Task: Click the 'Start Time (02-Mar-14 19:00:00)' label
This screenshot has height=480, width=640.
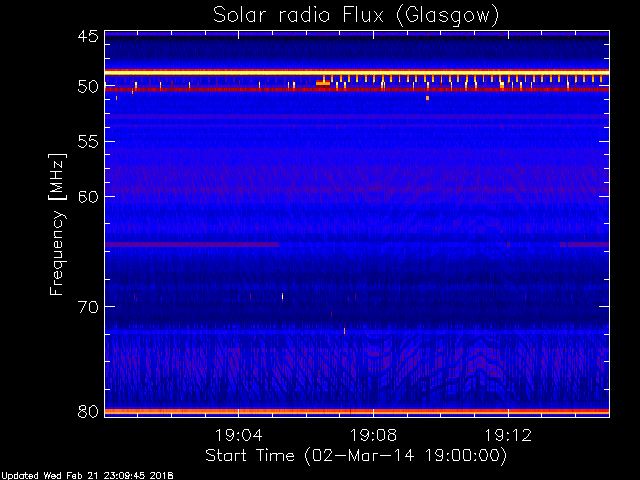Action: 356,456
